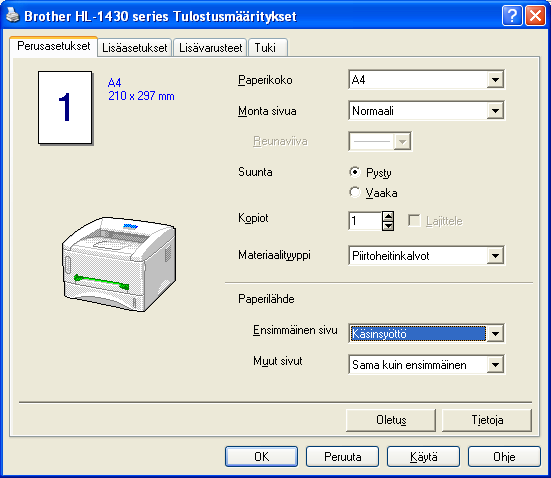Click the Ohje button
Viewport: 551px width, 478px height.
504,457
